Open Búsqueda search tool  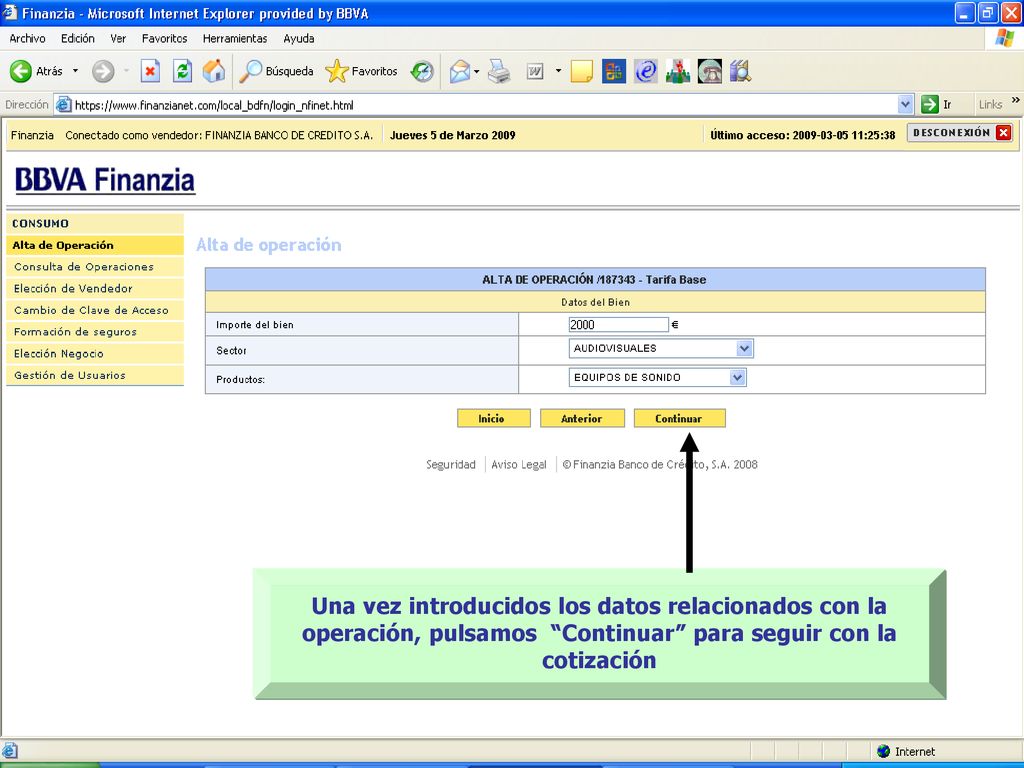[276, 71]
